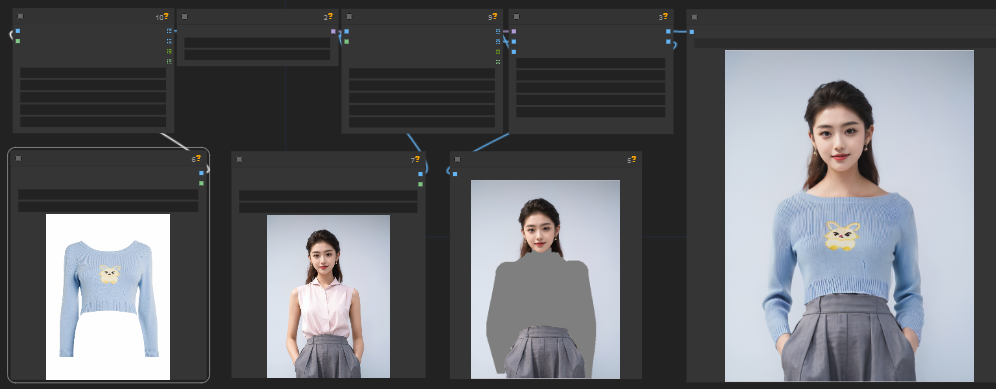The height and width of the screenshot is (389, 996).
Task: Select node 10's green input port
Action: (18, 41)
